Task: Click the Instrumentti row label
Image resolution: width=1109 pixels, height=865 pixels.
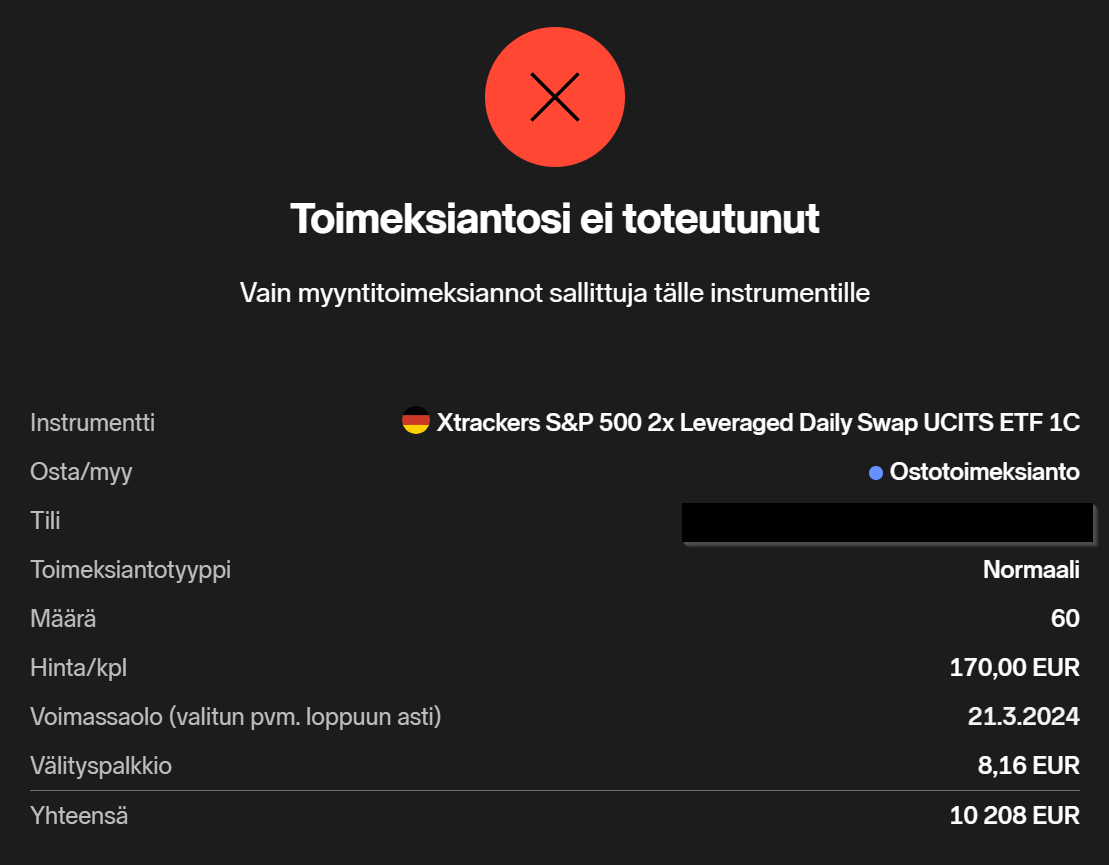Action: [x=92, y=422]
